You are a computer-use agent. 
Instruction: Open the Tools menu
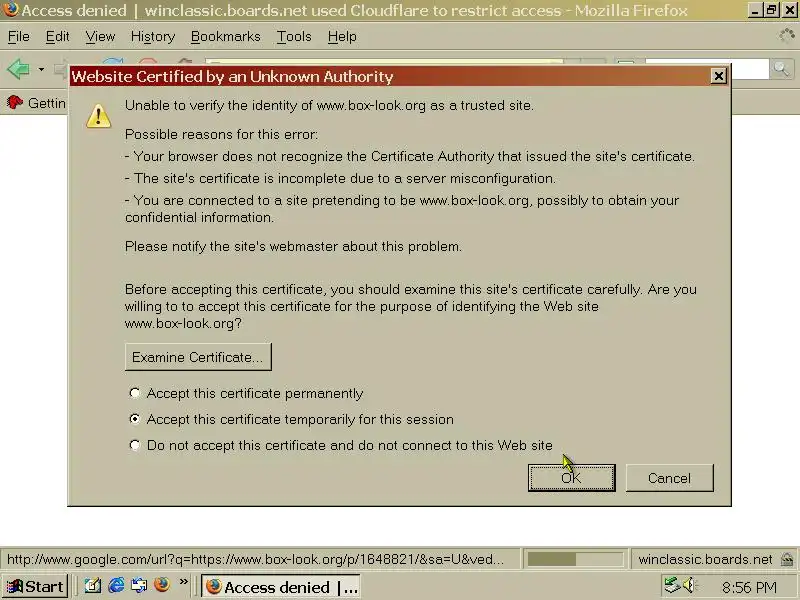tap(294, 37)
